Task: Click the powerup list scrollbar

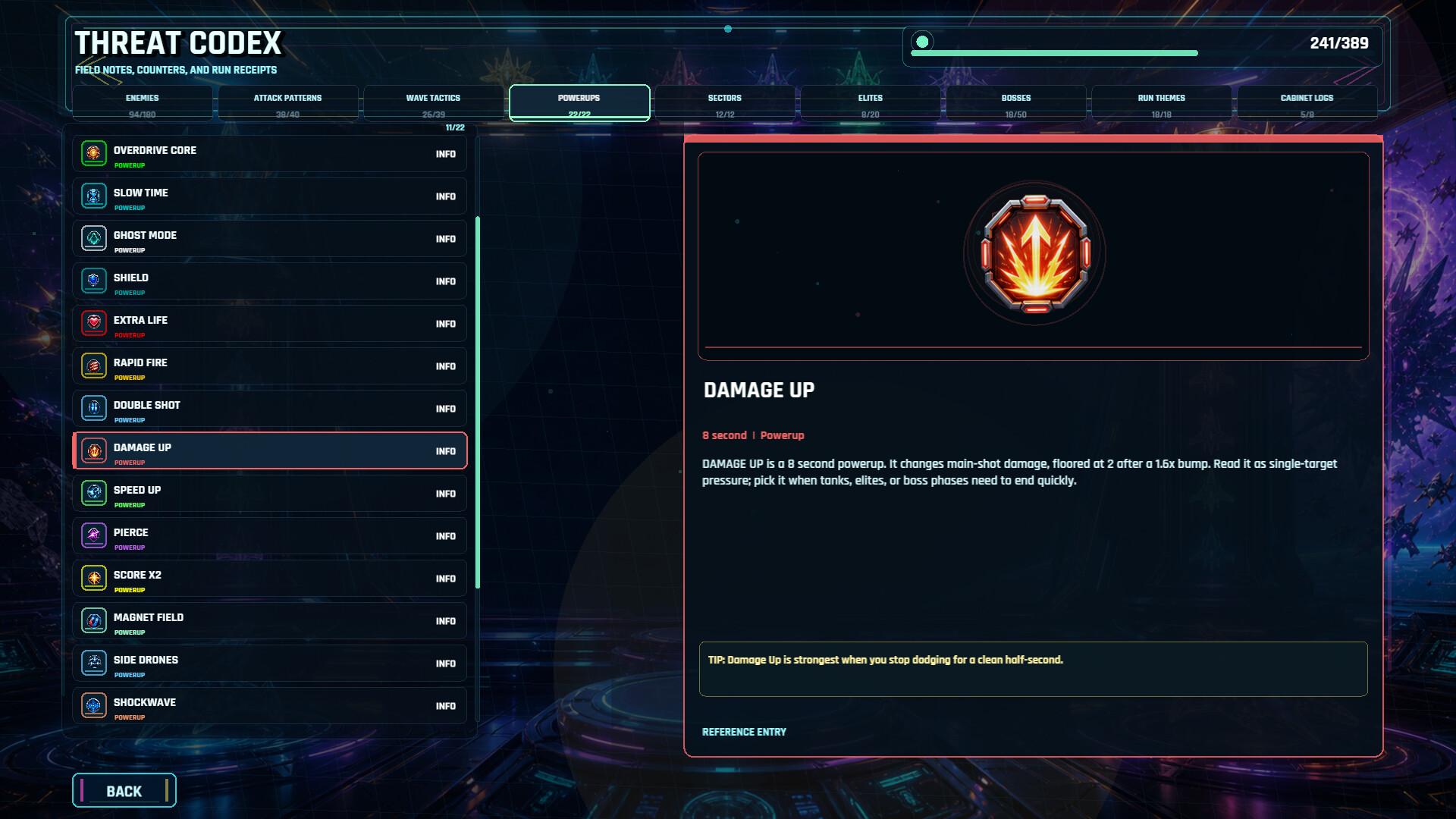Action: pyautogui.click(x=478, y=403)
